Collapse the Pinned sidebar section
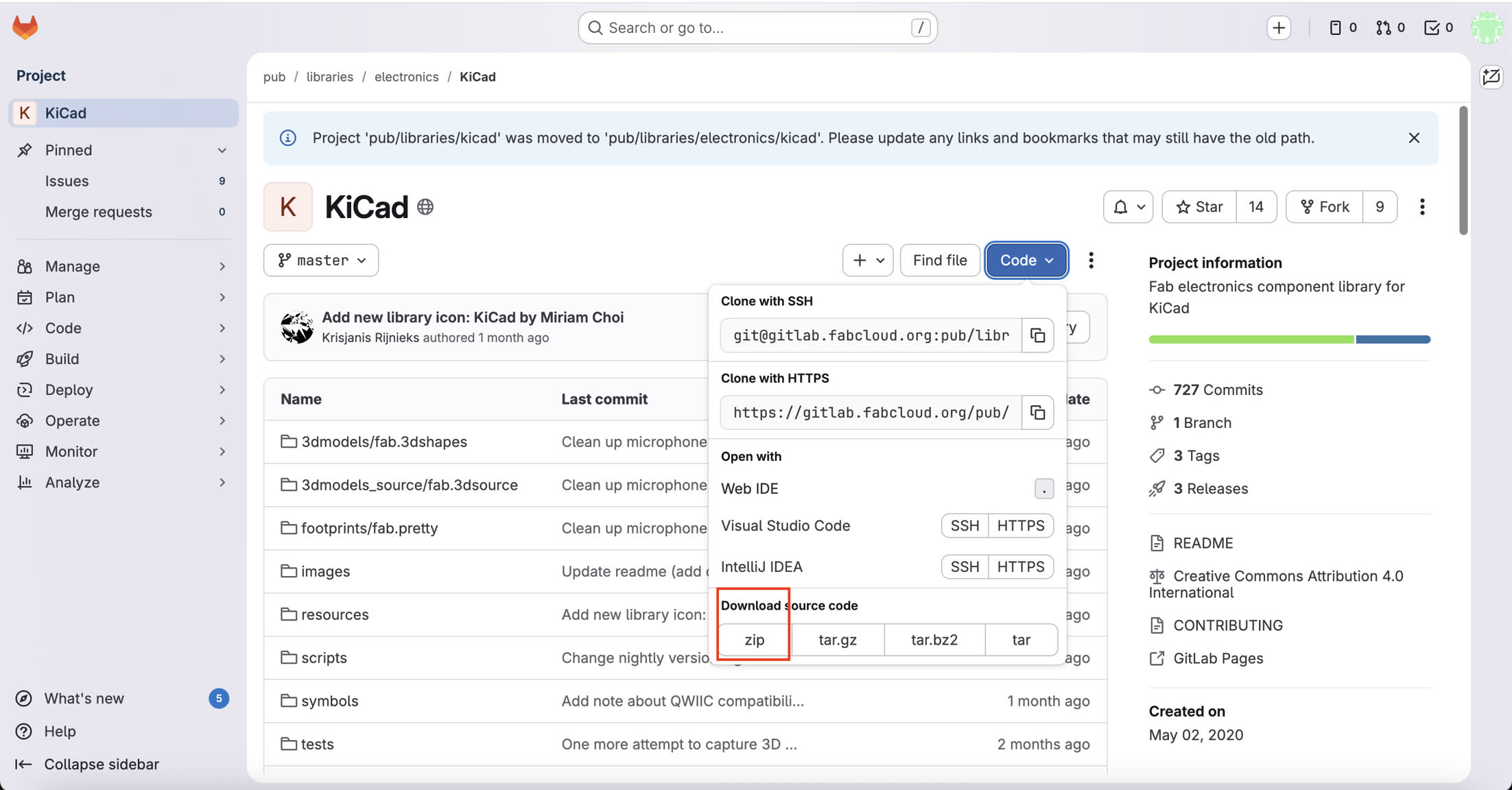 click(123, 149)
